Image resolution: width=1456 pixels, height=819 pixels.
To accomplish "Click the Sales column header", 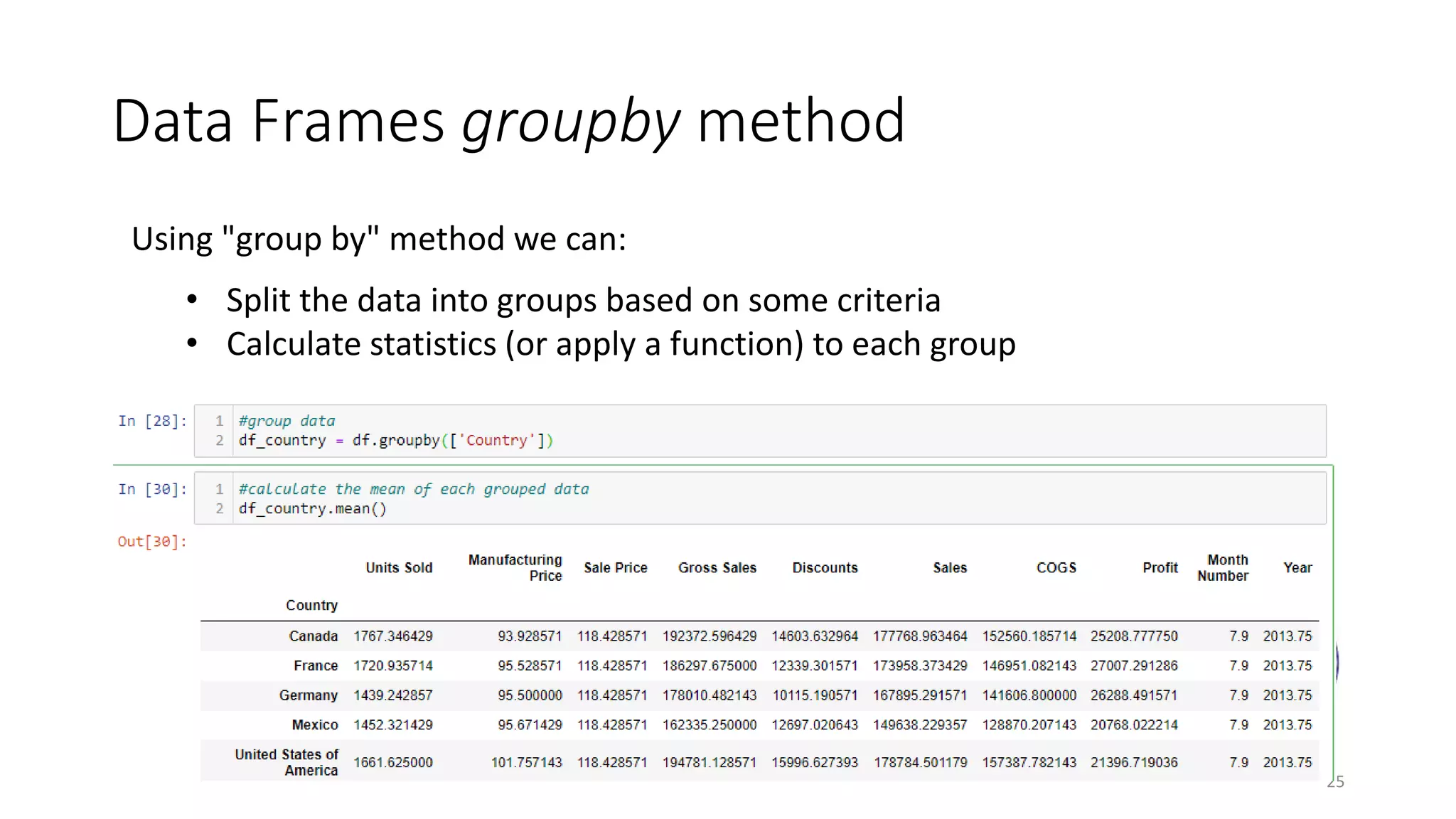I will (x=950, y=568).
